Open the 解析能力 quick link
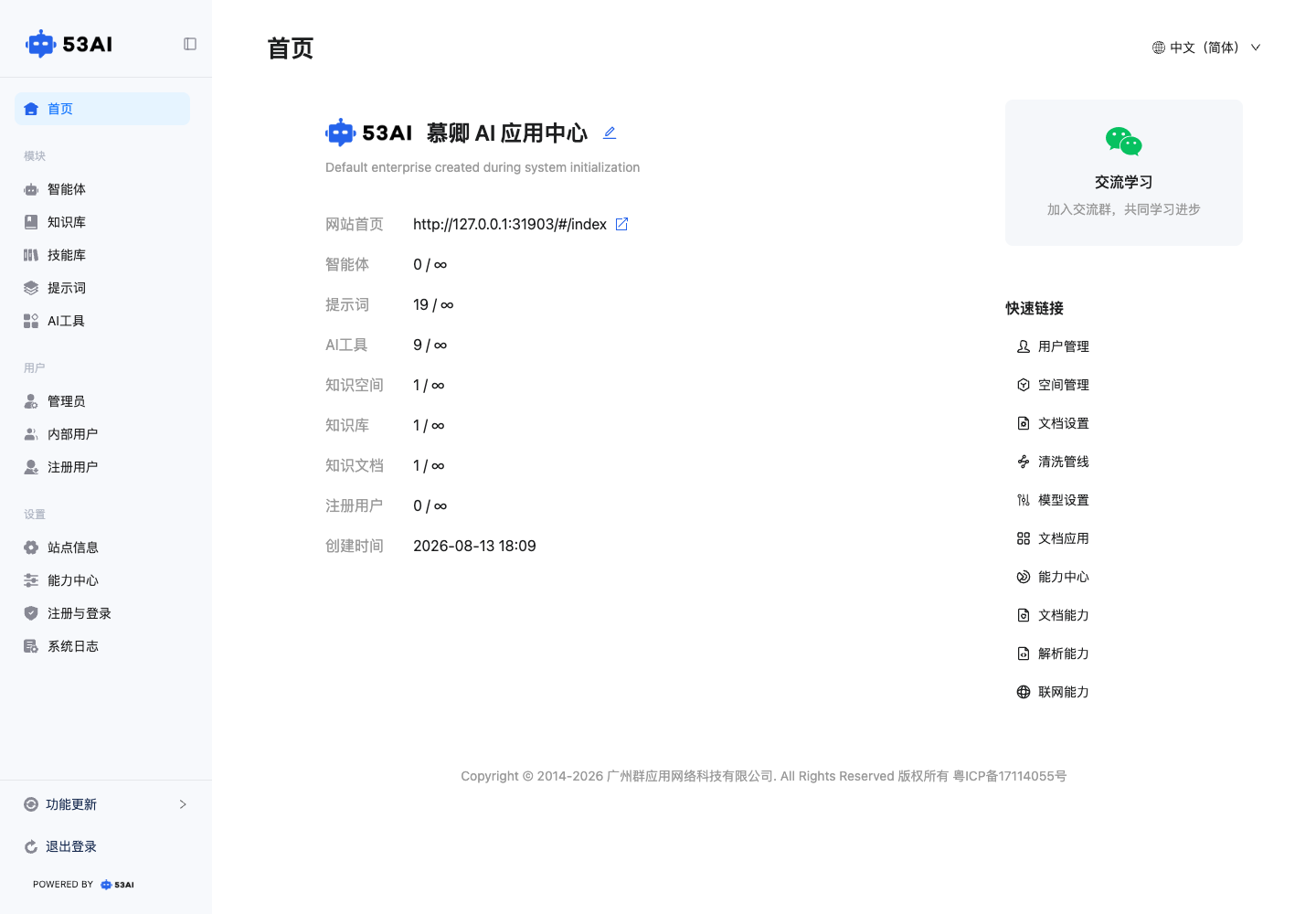 tap(1053, 654)
